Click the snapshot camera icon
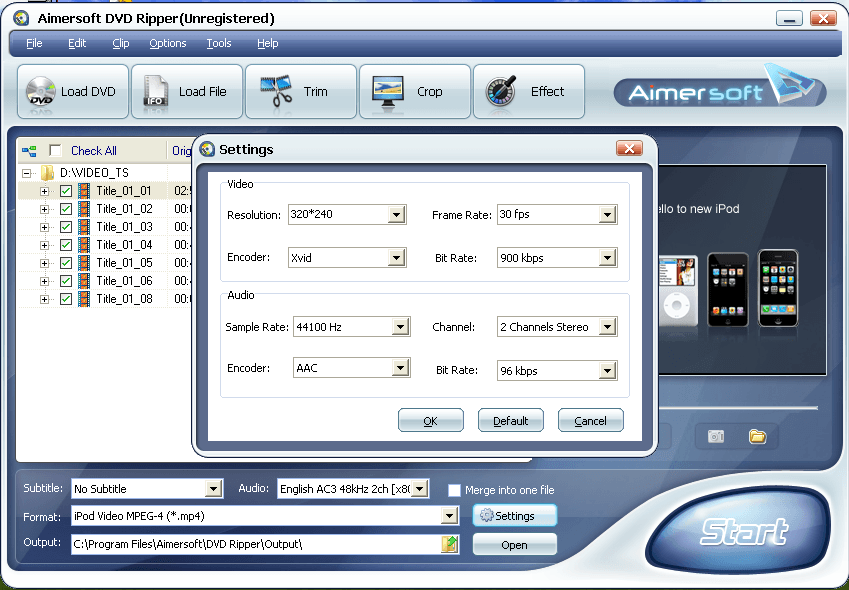Viewport: 849px width, 590px height. coord(716,436)
